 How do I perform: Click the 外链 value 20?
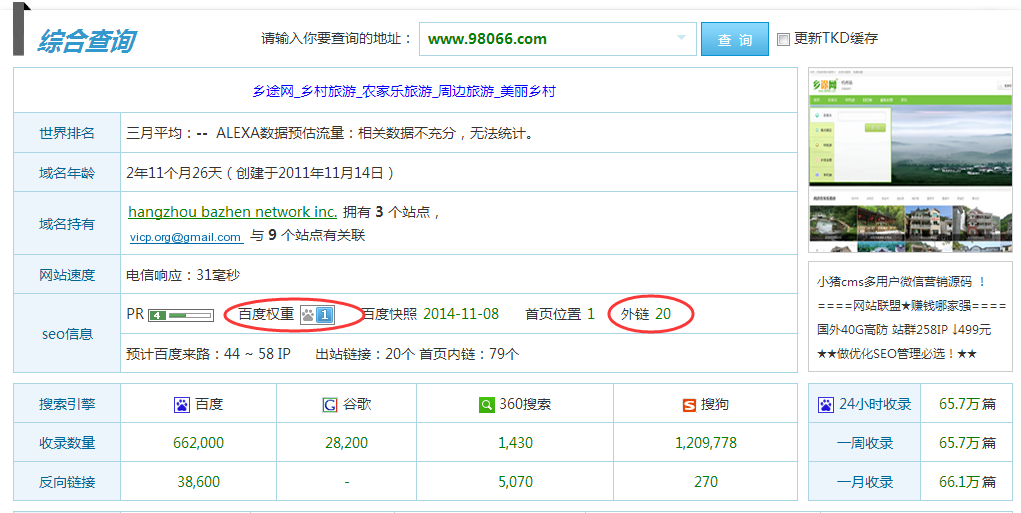click(x=663, y=314)
